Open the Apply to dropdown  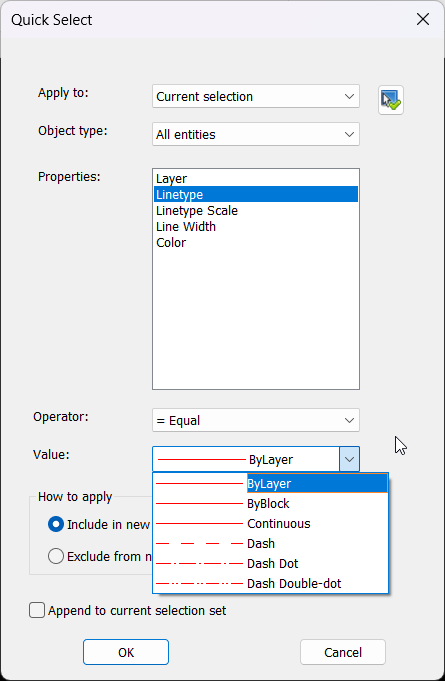(256, 96)
